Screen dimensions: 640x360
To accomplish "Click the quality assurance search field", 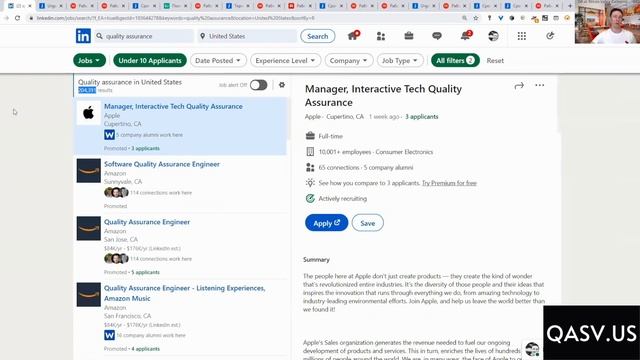I will [144, 36].
